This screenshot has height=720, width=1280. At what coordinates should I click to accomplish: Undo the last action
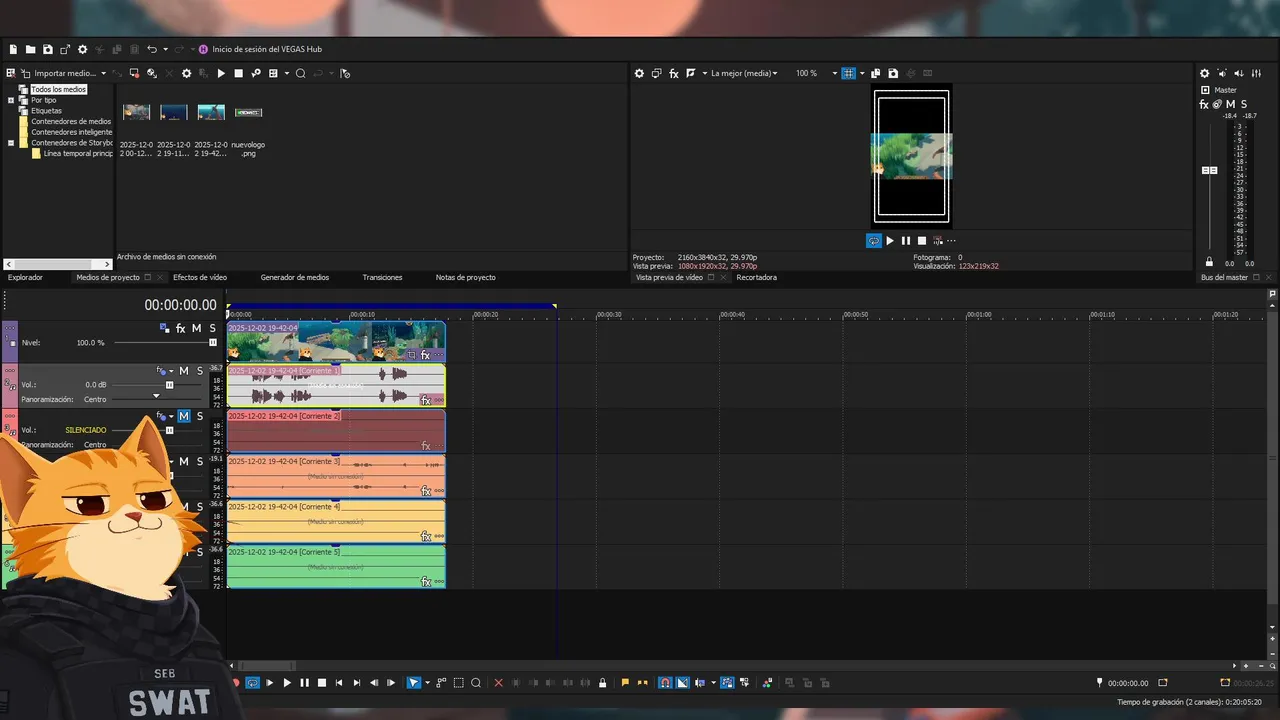tap(152, 49)
